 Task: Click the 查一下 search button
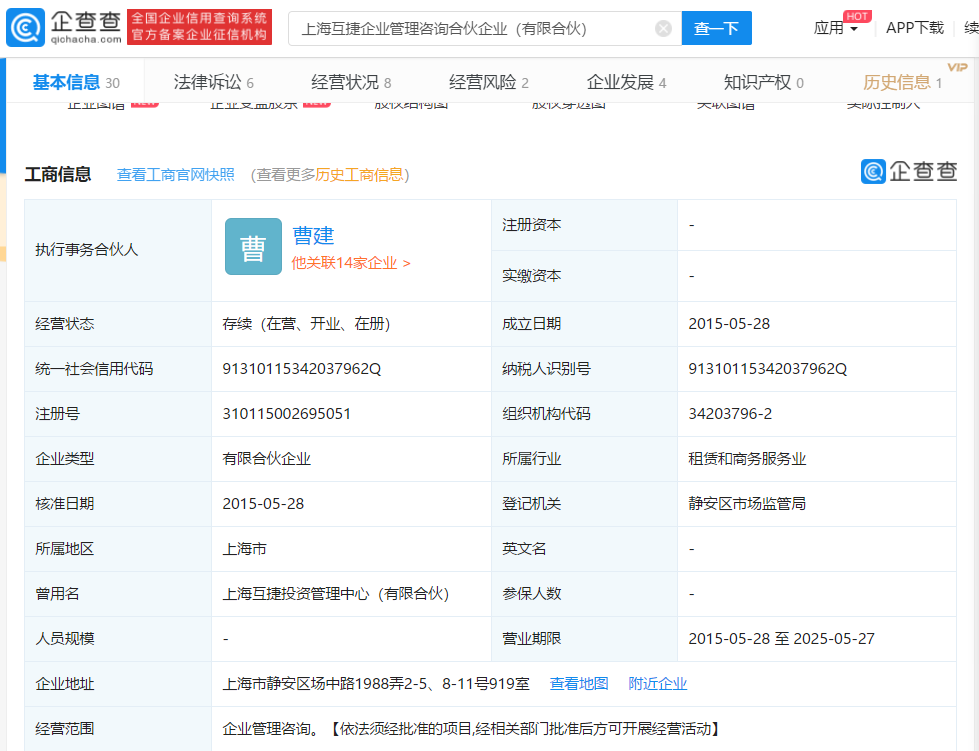716,28
